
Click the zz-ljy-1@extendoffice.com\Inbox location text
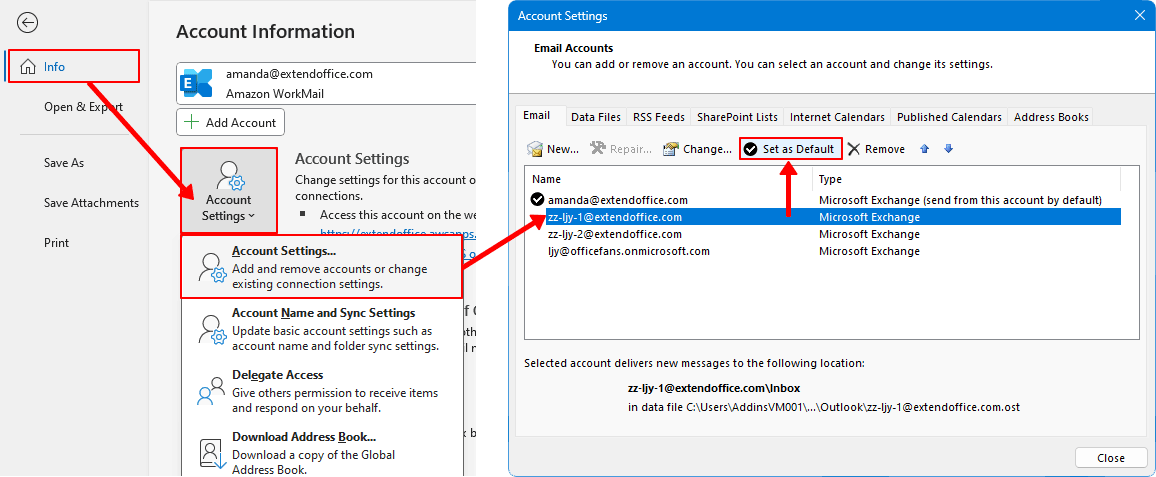click(x=714, y=388)
